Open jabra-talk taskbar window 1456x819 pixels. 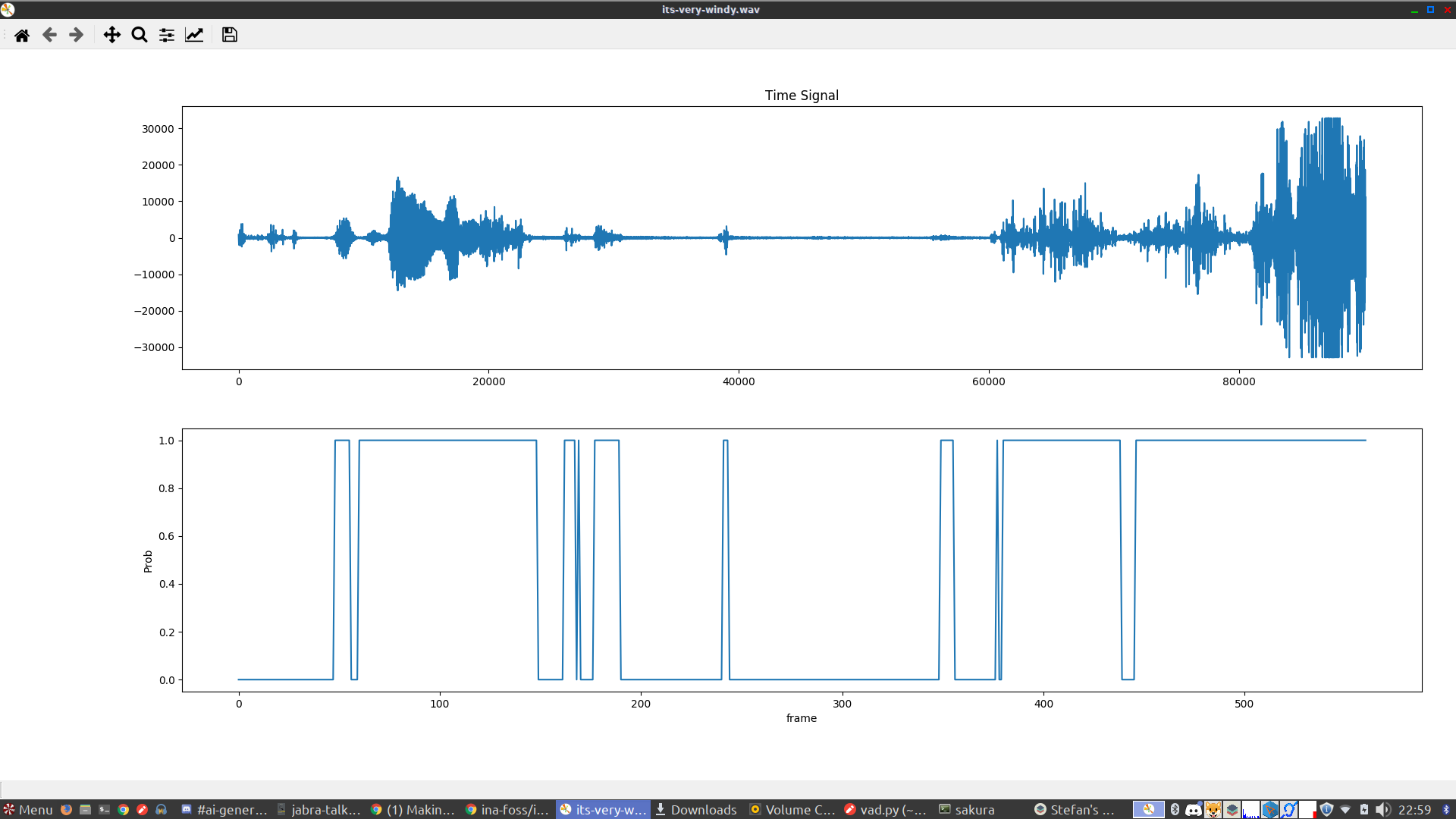318,810
